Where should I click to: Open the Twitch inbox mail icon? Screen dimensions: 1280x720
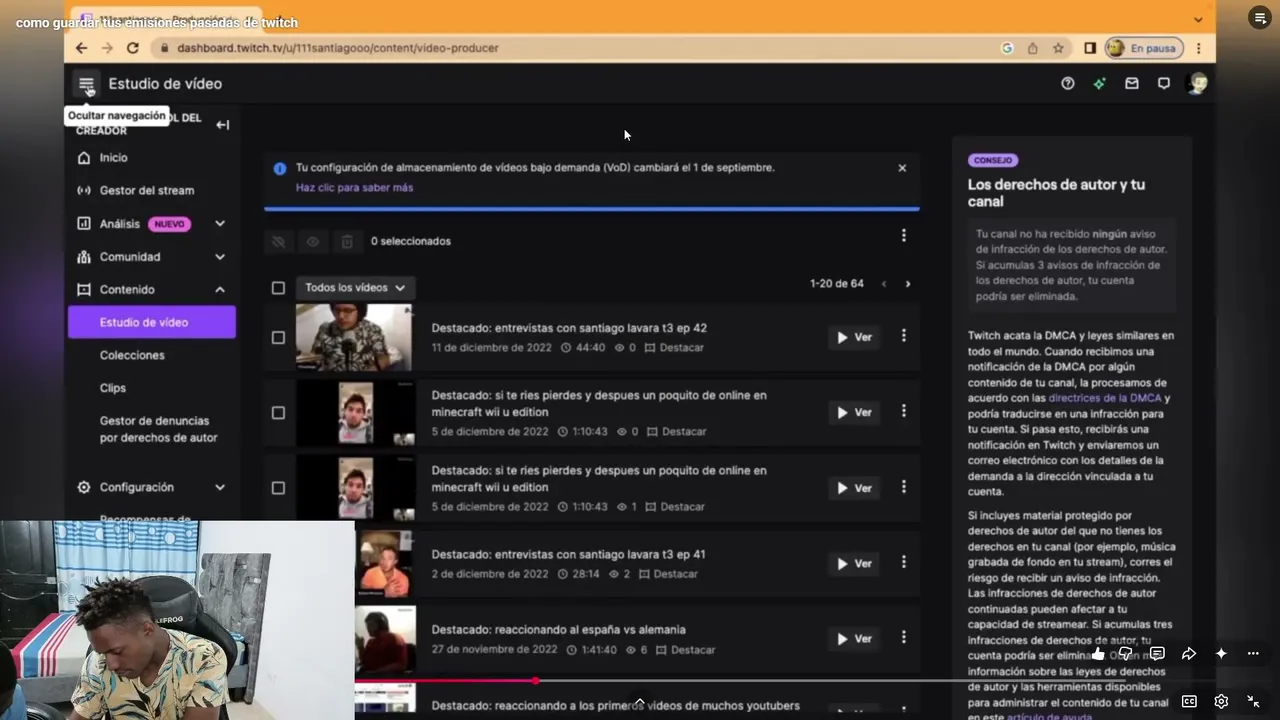click(x=1132, y=84)
